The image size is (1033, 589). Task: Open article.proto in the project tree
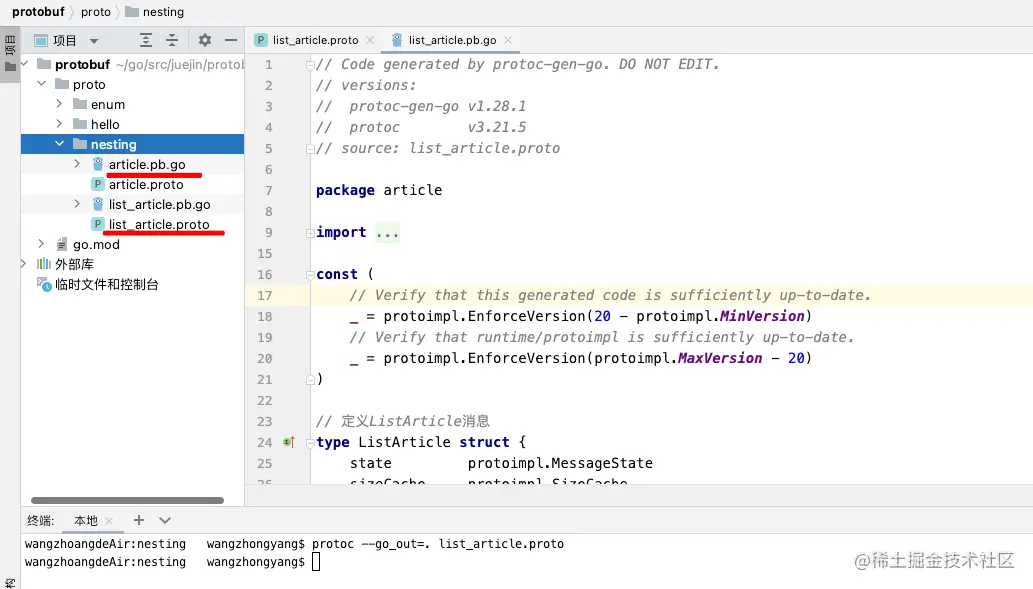pos(146,184)
